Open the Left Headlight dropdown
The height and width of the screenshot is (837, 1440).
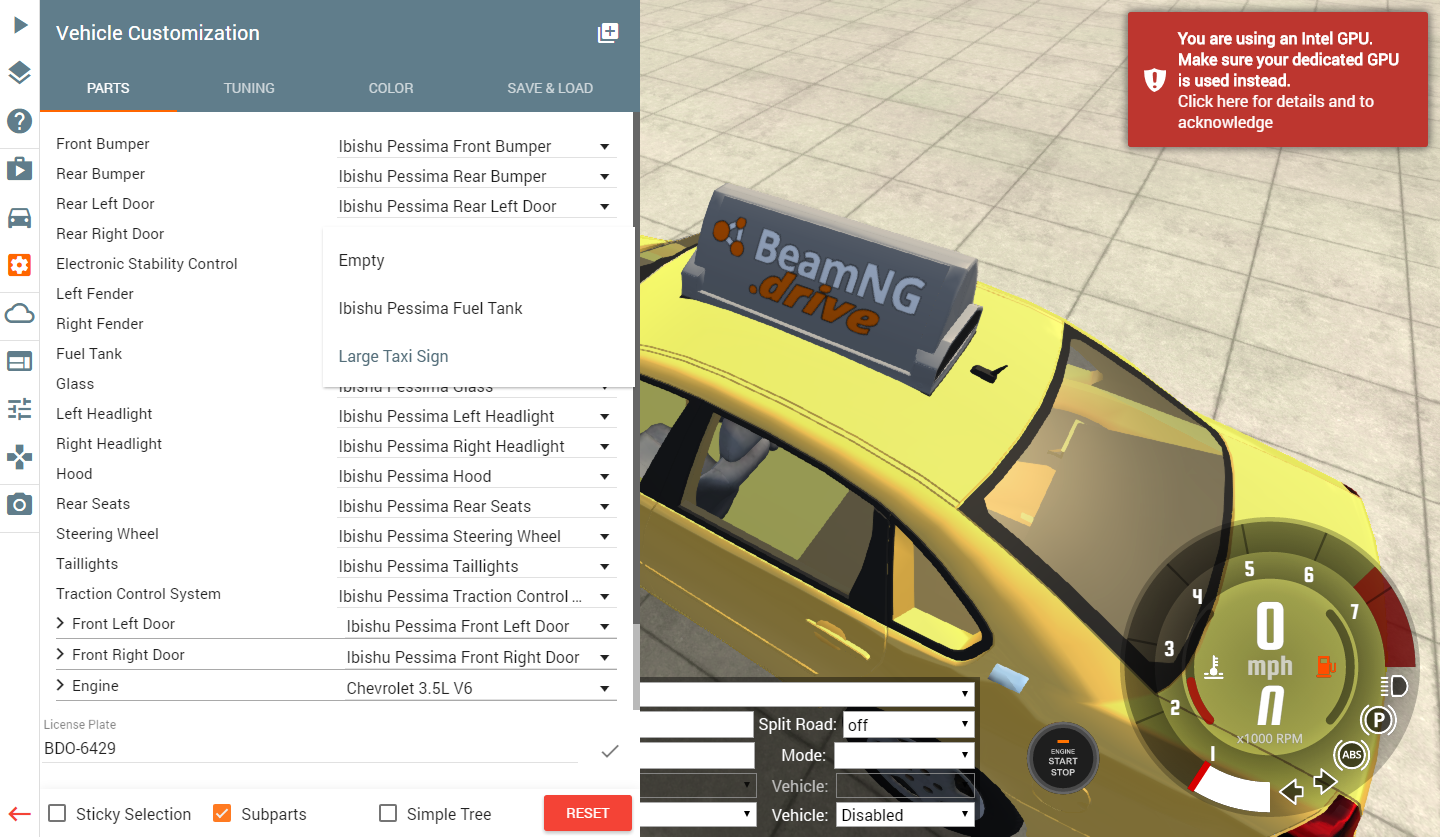pyautogui.click(x=476, y=416)
